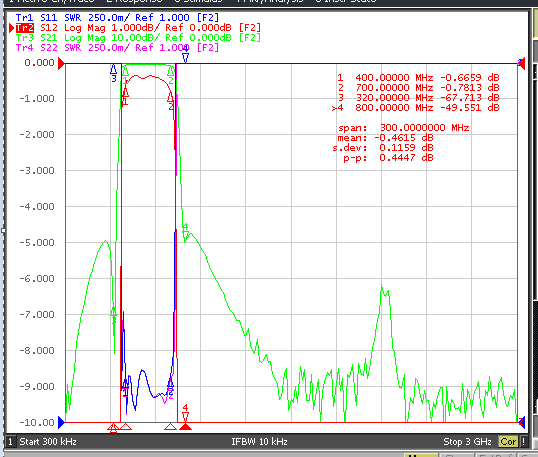This screenshot has width=538, height=457.
Task: Click the exclamation warning indicator in status bar
Action: [x=524, y=442]
